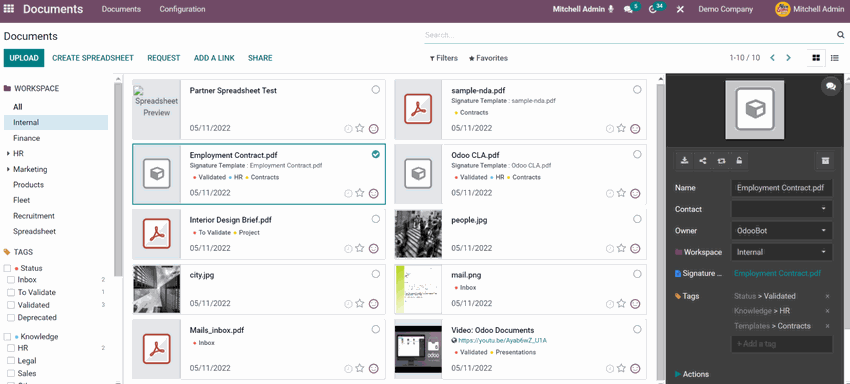The height and width of the screenshot is (384, 850).
Task: Star the Video: Odoo Documents card
Action: [621, 369]
